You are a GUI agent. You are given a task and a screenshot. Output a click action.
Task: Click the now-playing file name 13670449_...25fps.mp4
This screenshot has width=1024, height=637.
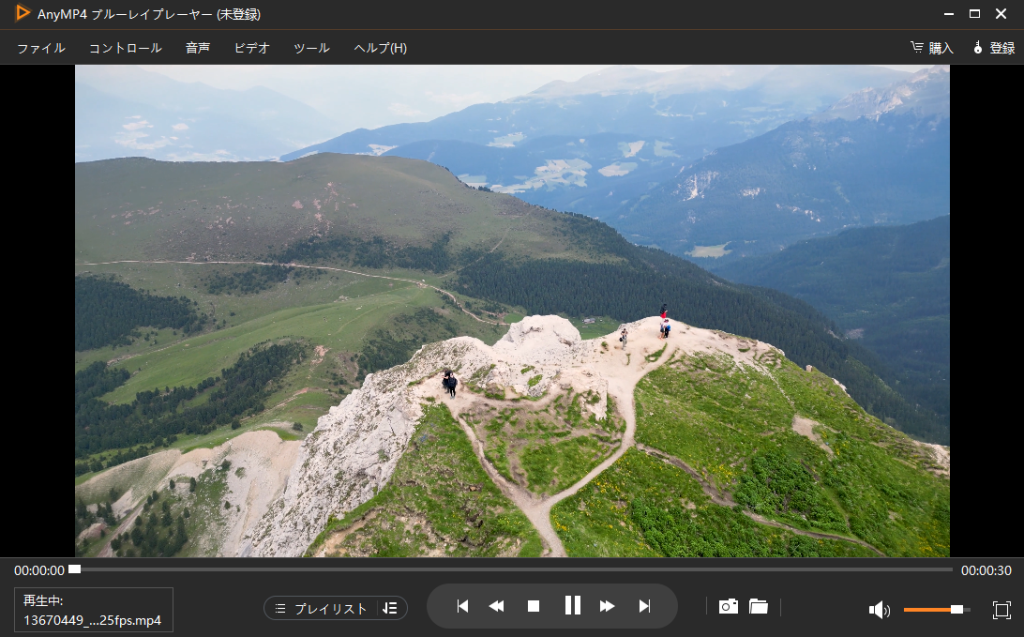[92, 621]
